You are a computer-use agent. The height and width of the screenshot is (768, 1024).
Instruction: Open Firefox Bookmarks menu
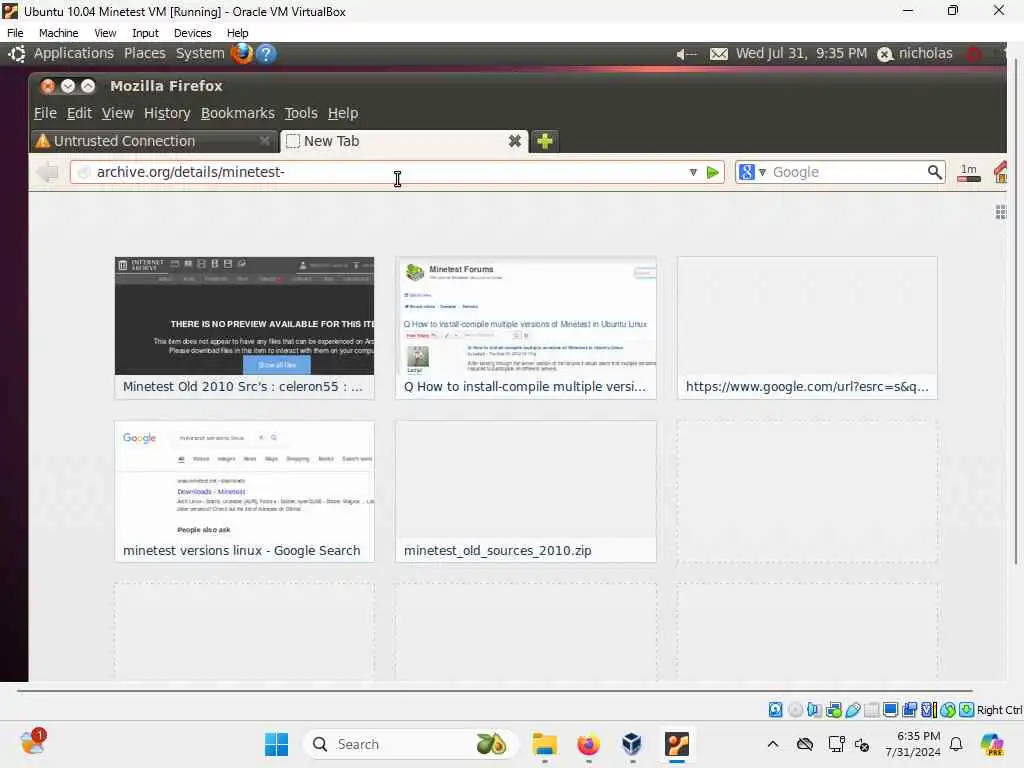point(238,113)
